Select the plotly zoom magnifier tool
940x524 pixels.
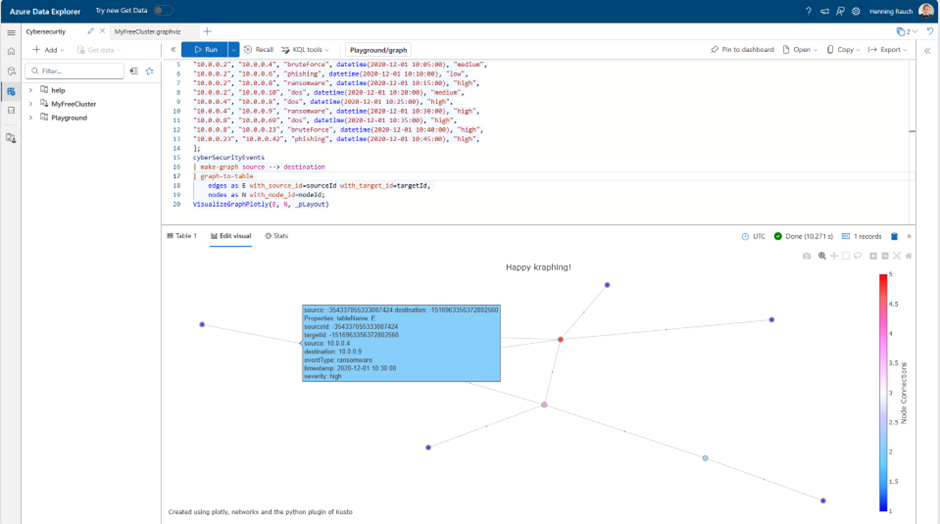(822, 256)
